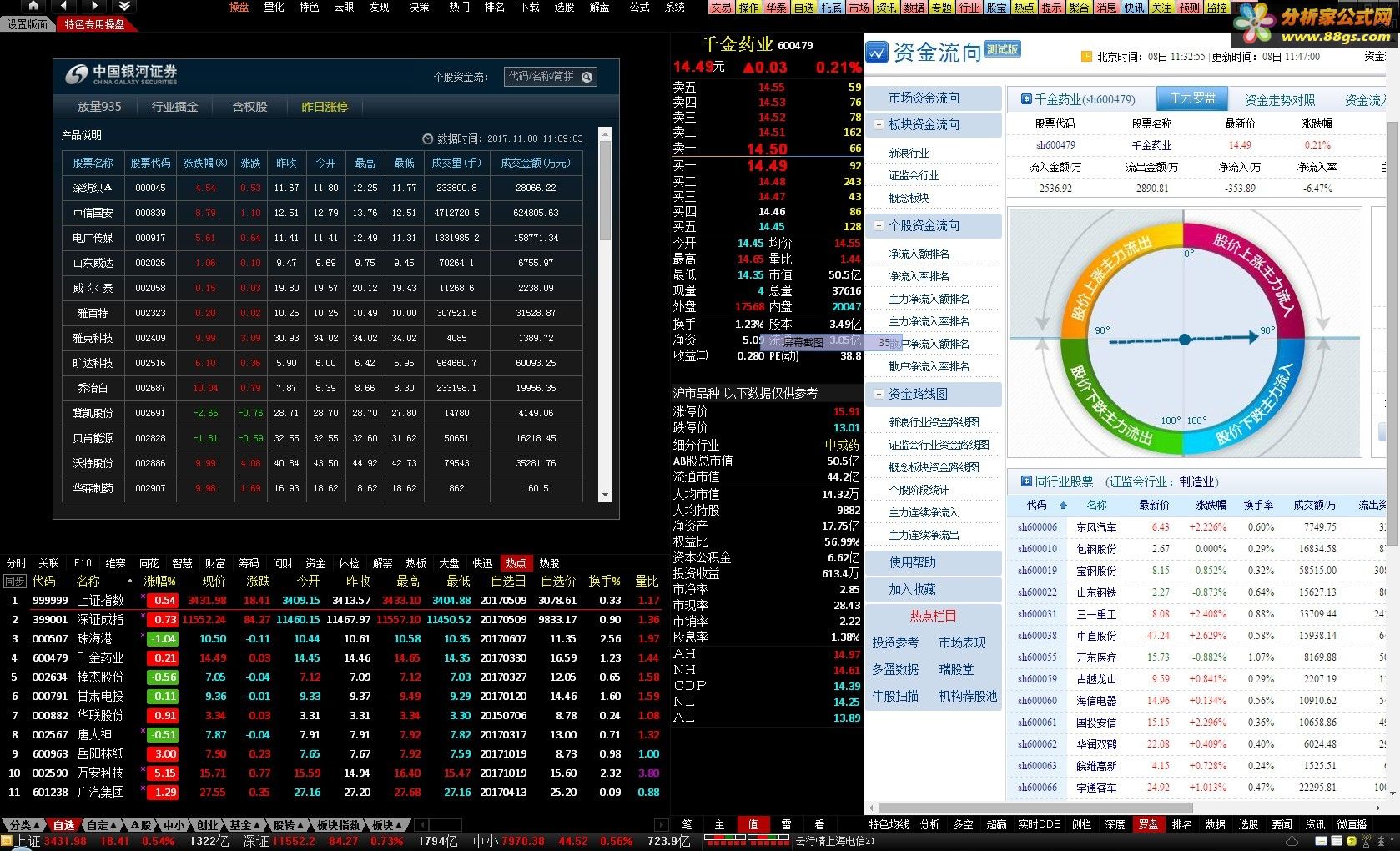This screenshot has width=1400, height=851.
Task: Click the 监控 toolbar button
Action: coord(1216,8)
